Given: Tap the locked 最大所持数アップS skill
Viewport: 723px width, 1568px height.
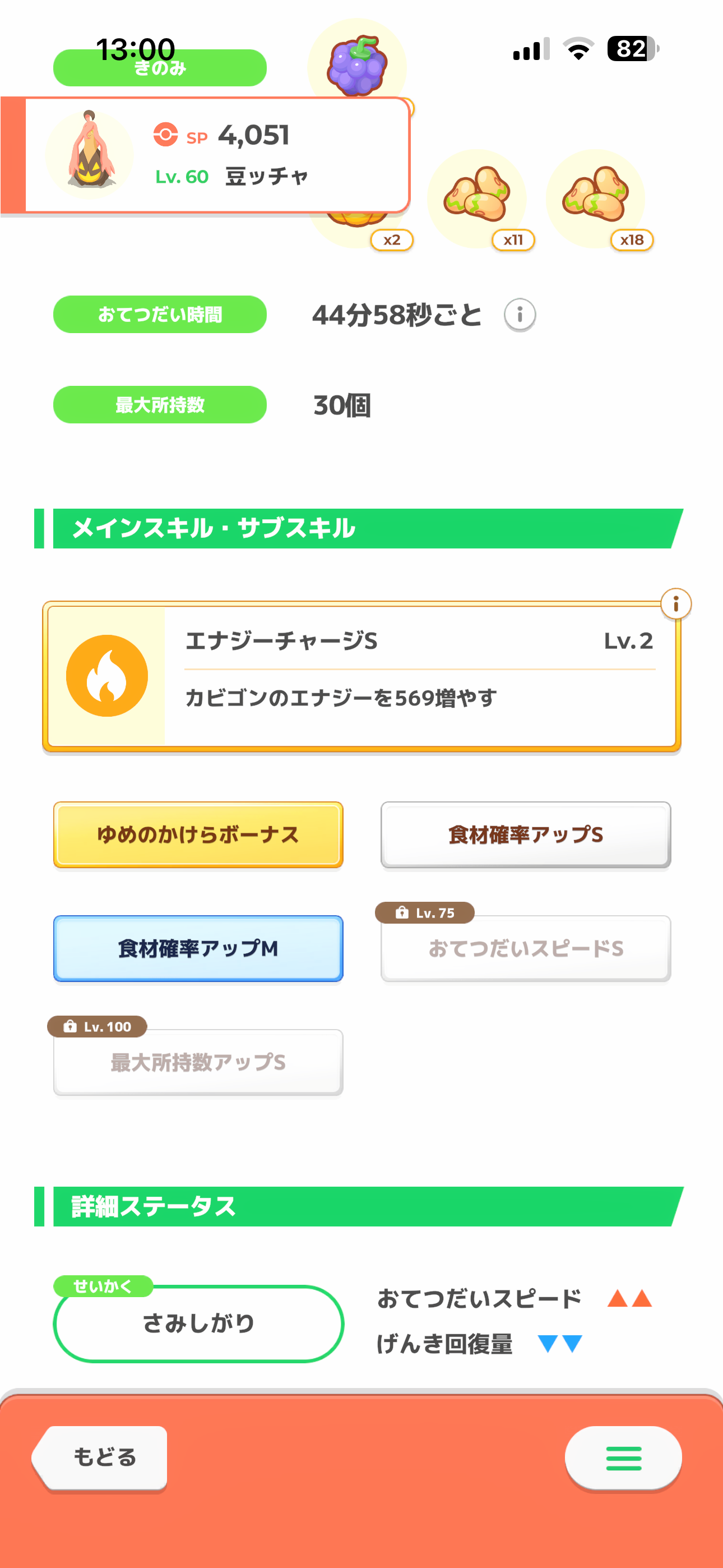Looking at the screenshot, I should (198, 1062).
